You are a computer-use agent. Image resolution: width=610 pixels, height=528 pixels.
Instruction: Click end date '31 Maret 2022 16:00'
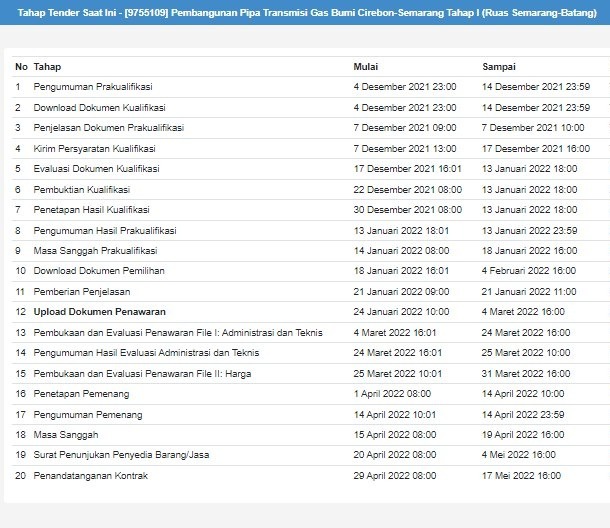click(526, 374)
